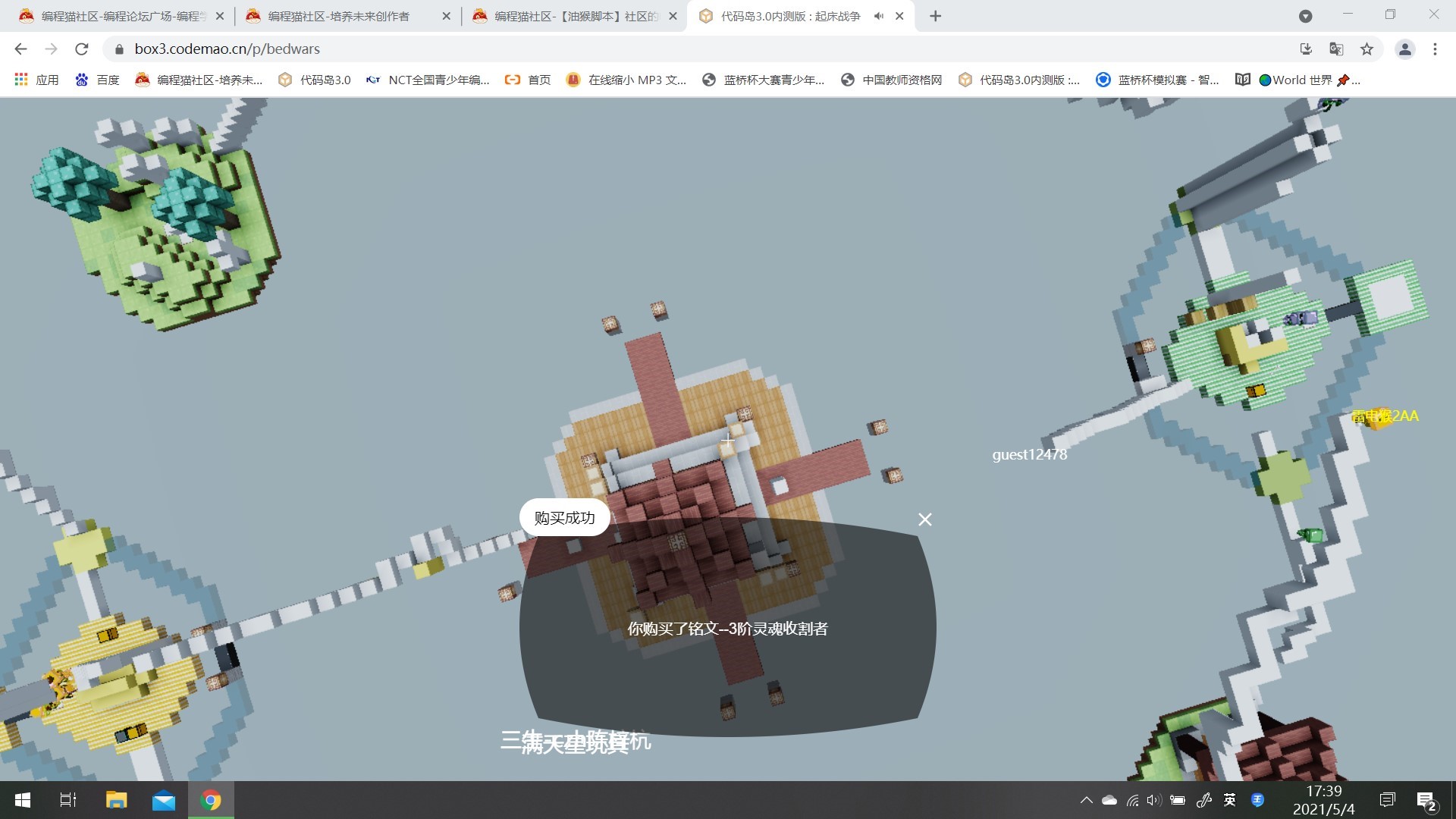Open a new browser tab

[935, 16]
